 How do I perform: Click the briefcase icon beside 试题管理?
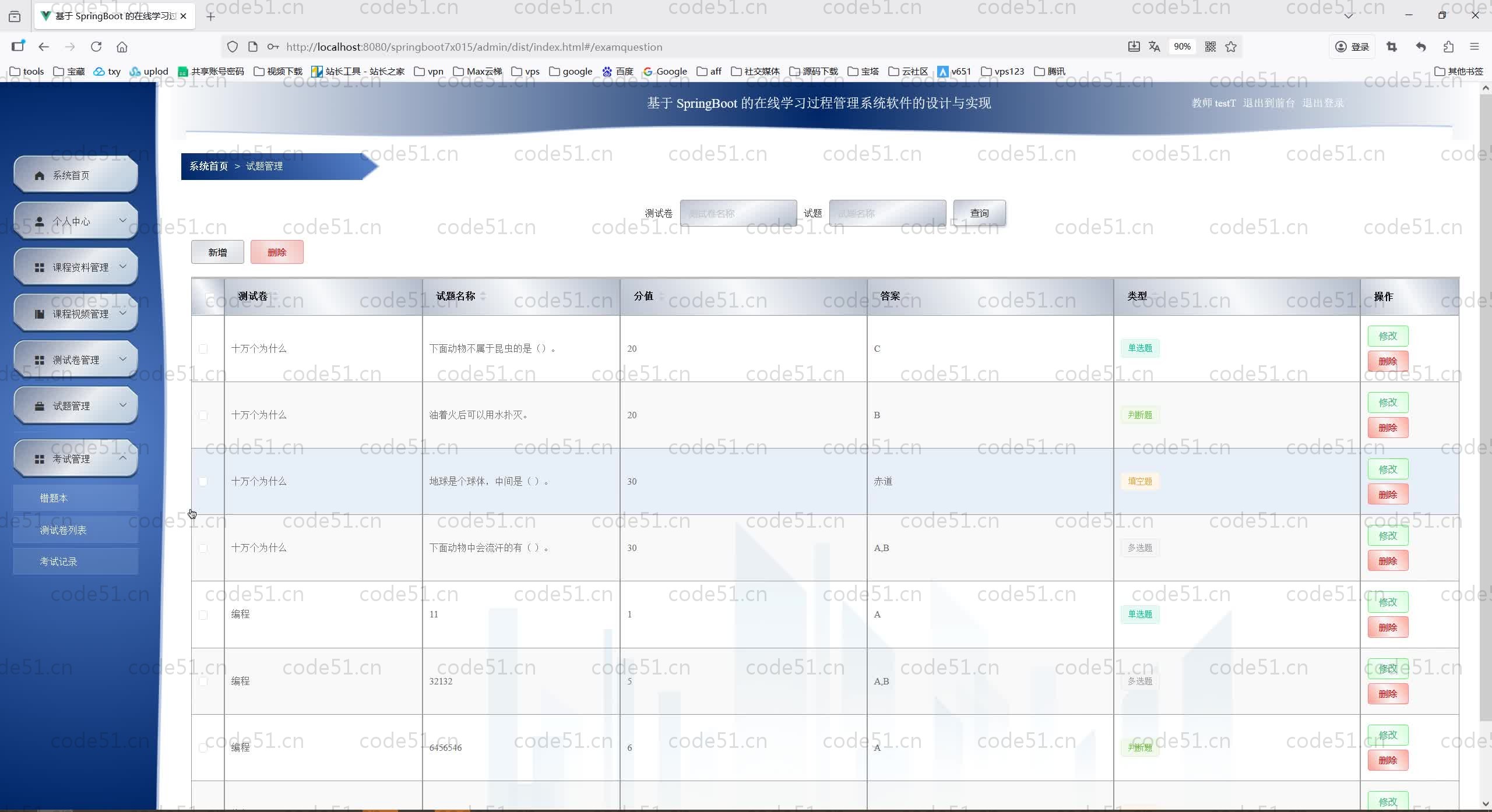pyautogui.click(x=40, y=406)
